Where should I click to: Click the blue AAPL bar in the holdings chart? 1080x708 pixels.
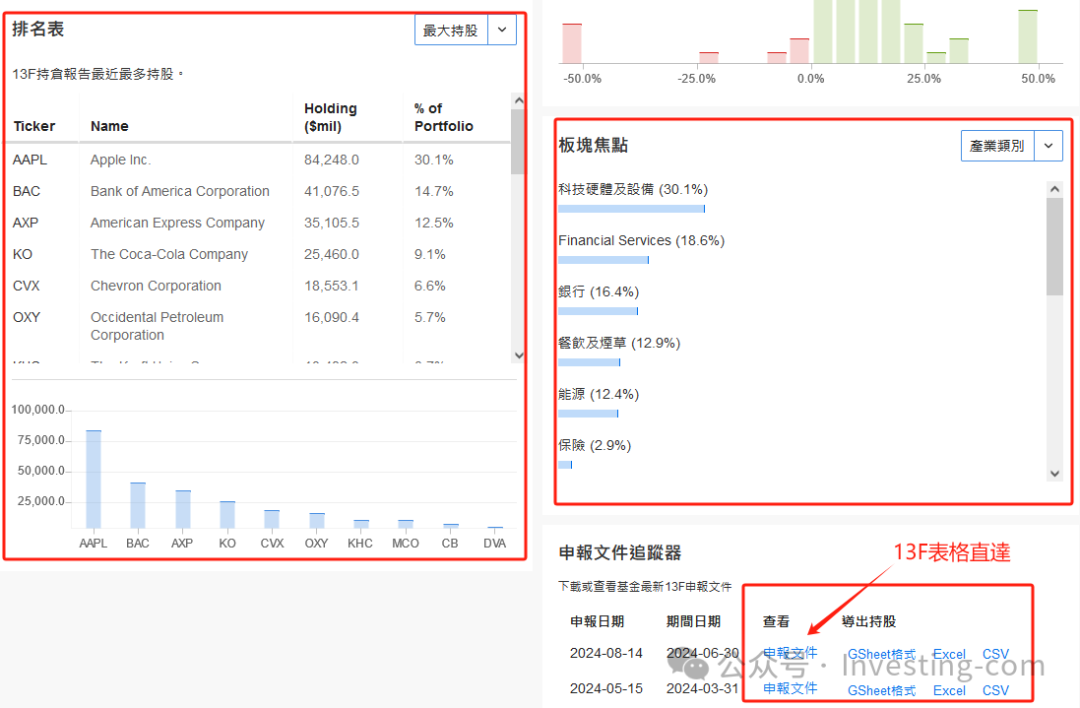pos(93,479)
